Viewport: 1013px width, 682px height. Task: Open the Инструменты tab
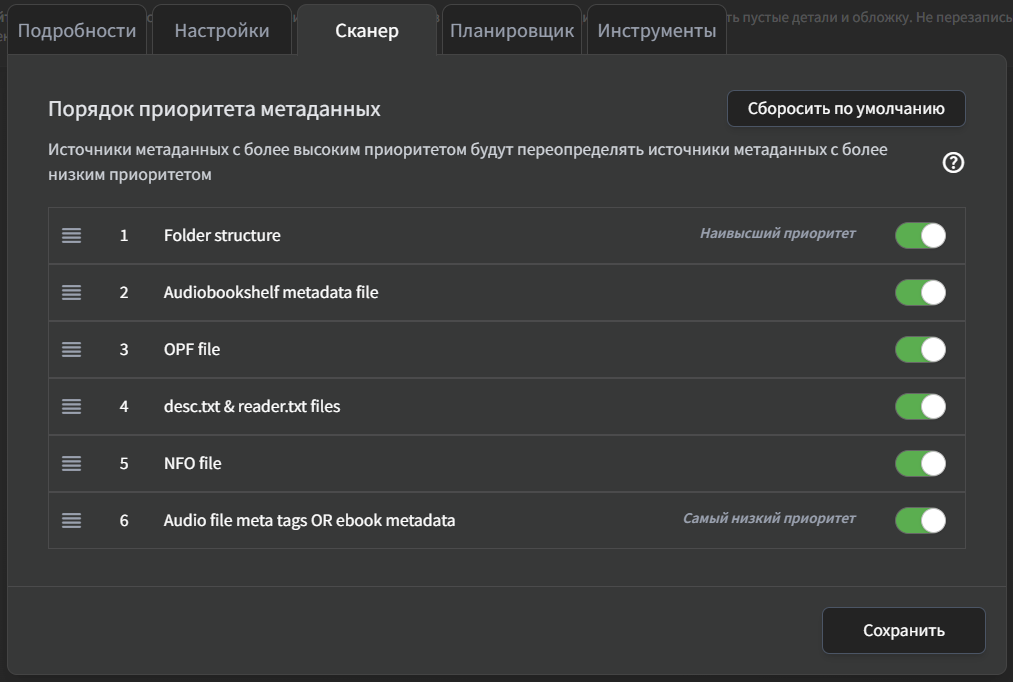click(x=656, y=31)
